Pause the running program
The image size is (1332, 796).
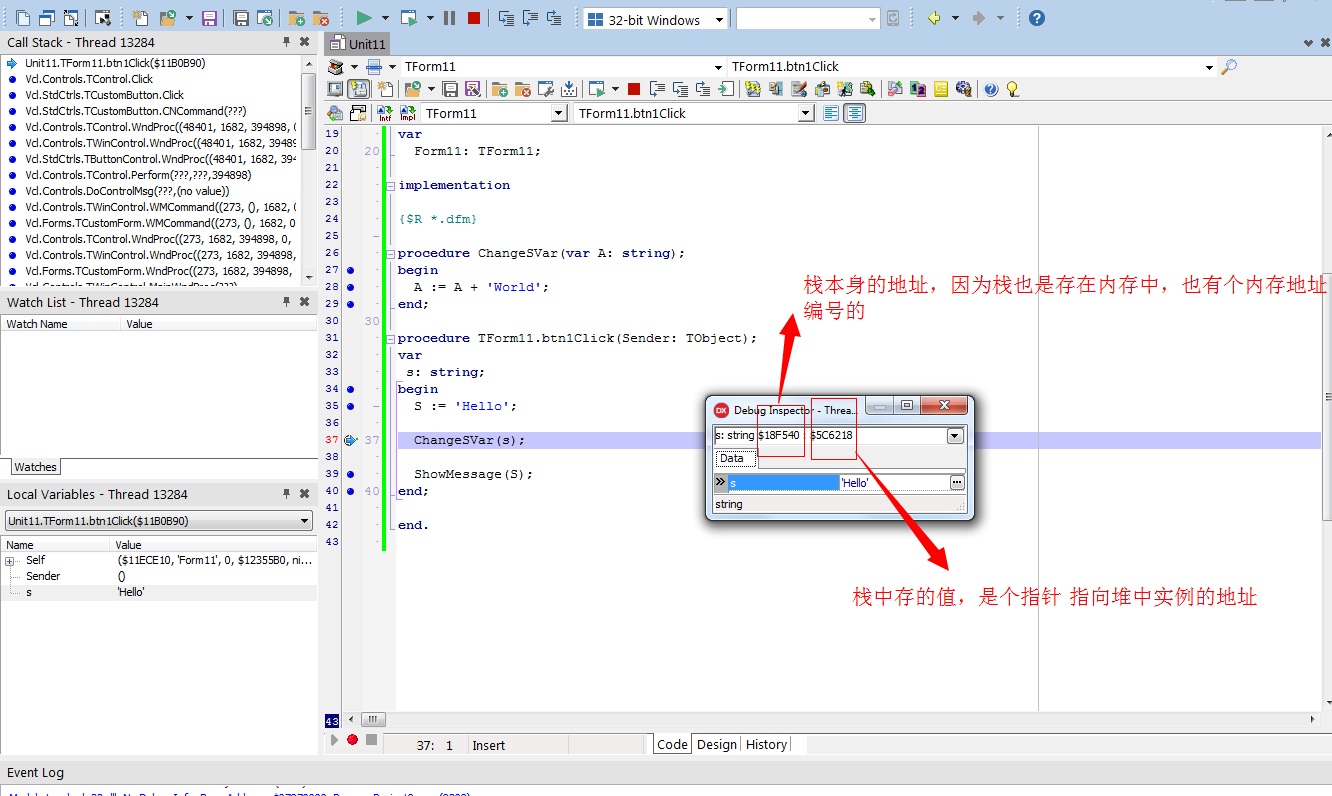click(449, 18)
